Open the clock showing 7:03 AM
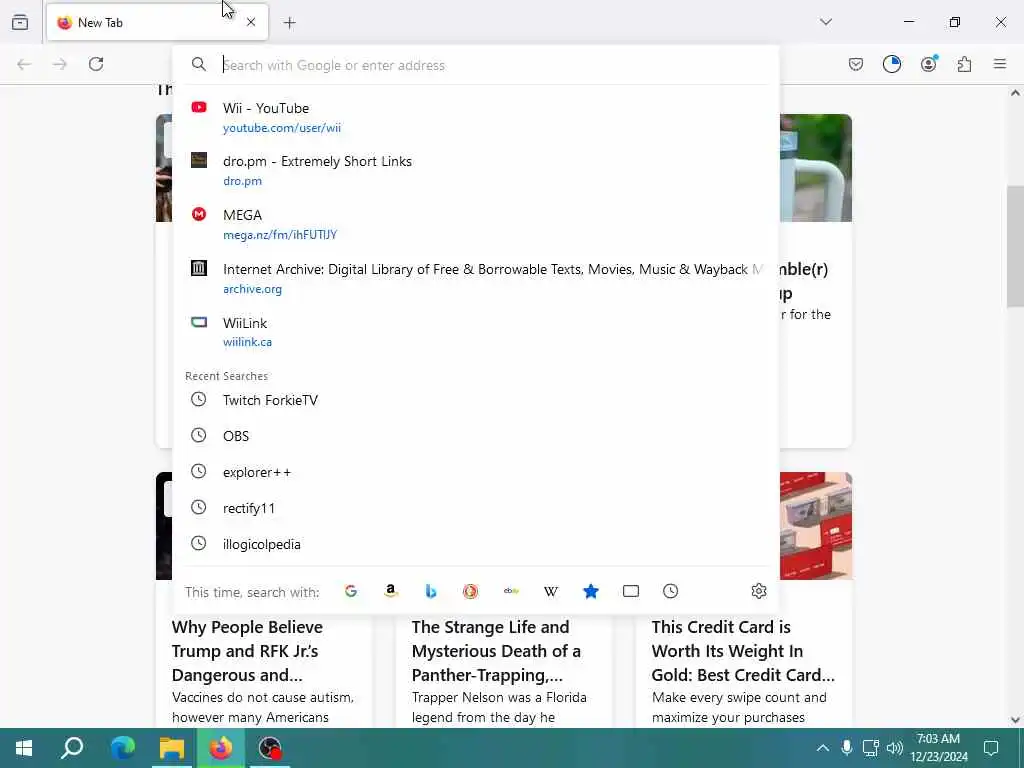This screenshot has height=768, width=1024. (x=938, y=748)
